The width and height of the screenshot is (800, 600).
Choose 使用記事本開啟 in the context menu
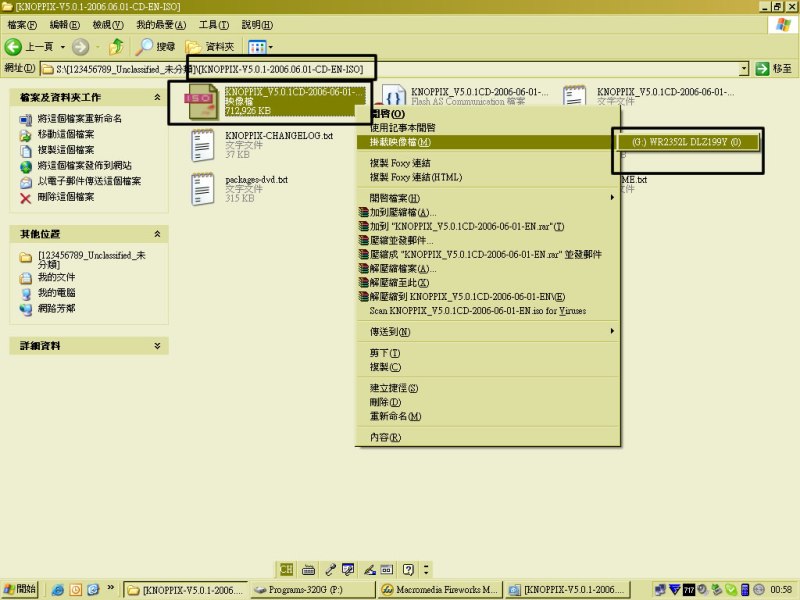[487, 128]
